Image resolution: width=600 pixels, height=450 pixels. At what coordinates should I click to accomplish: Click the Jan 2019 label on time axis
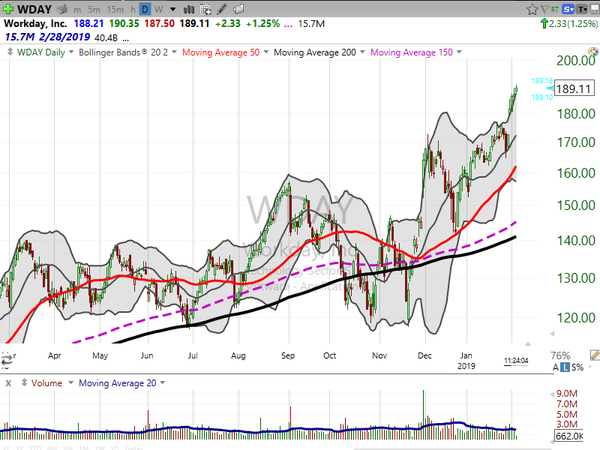[x=466, y=360]
